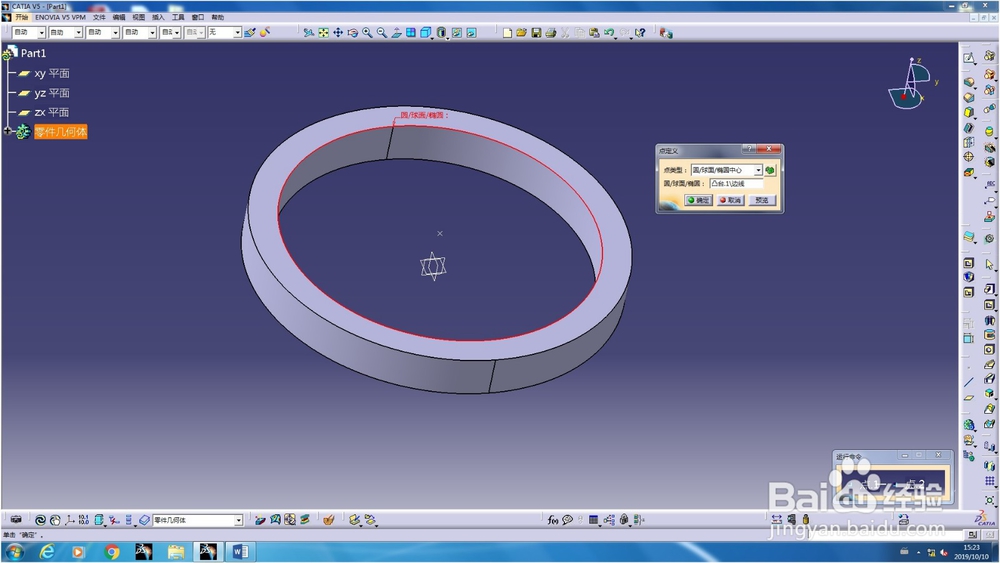Viewport: 1000px width, 563px height.
Task: Click the ? help button of the dialog
Action: 749,149
